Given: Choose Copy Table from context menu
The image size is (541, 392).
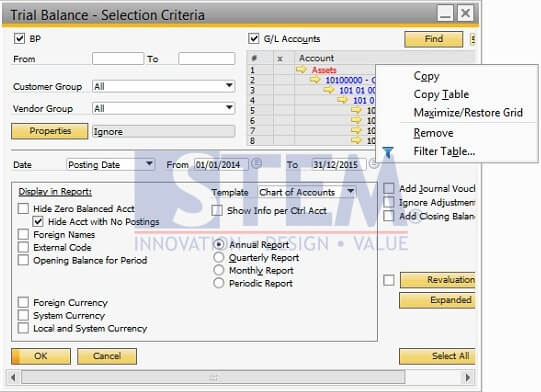Looking at the screenshot, I should point(441,94).
